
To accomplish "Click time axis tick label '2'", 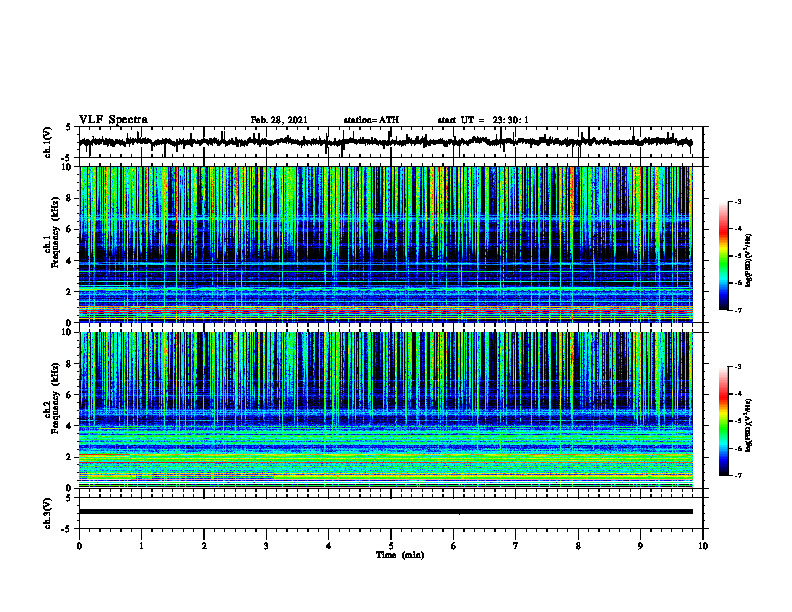I will pyautogui.click(x=204, y=546).
